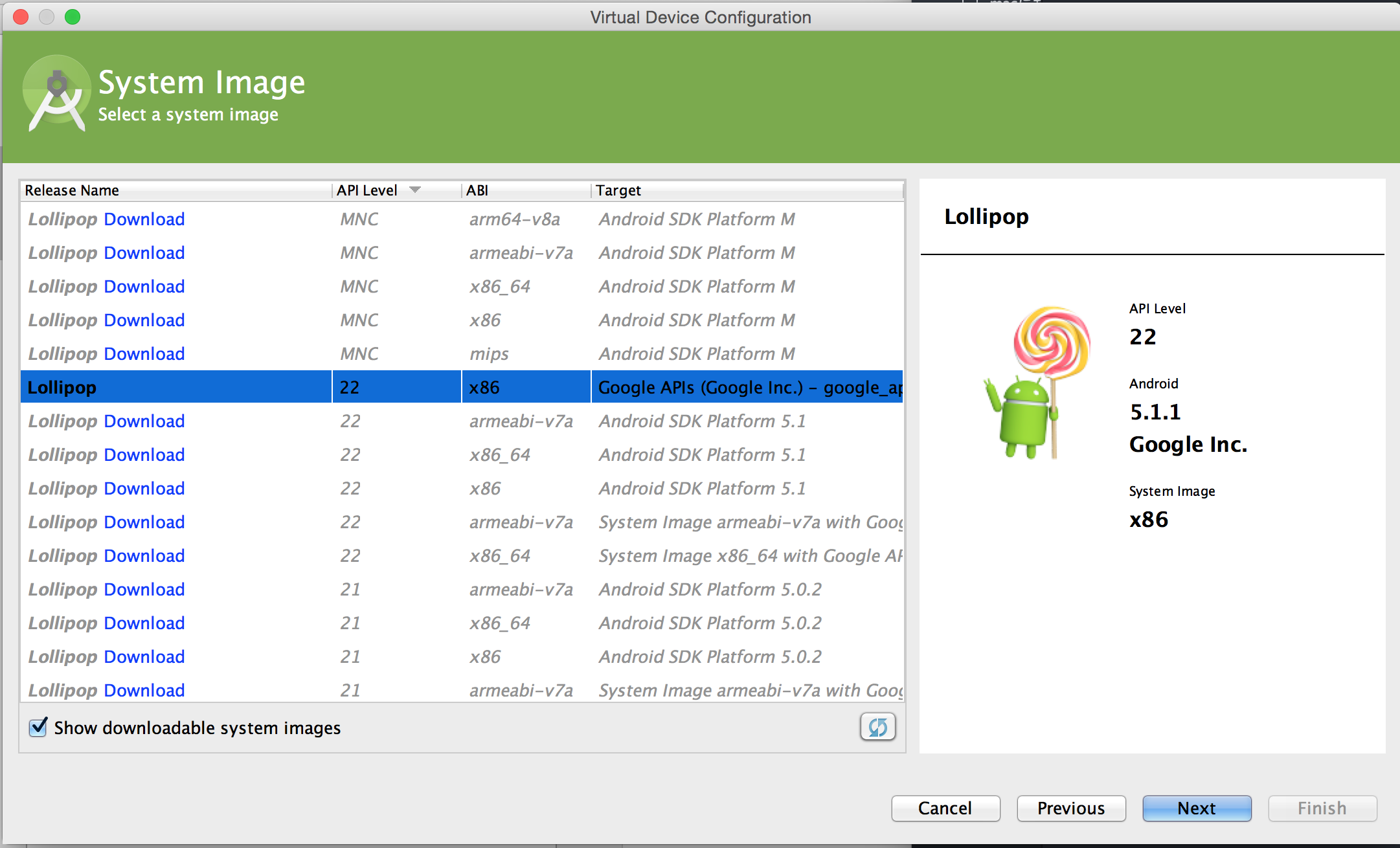Download API 22 armeabi-v7a Google APIs image
Image resolution: width=1400 pixels, height=848 pixels.
tap(144, 522)
